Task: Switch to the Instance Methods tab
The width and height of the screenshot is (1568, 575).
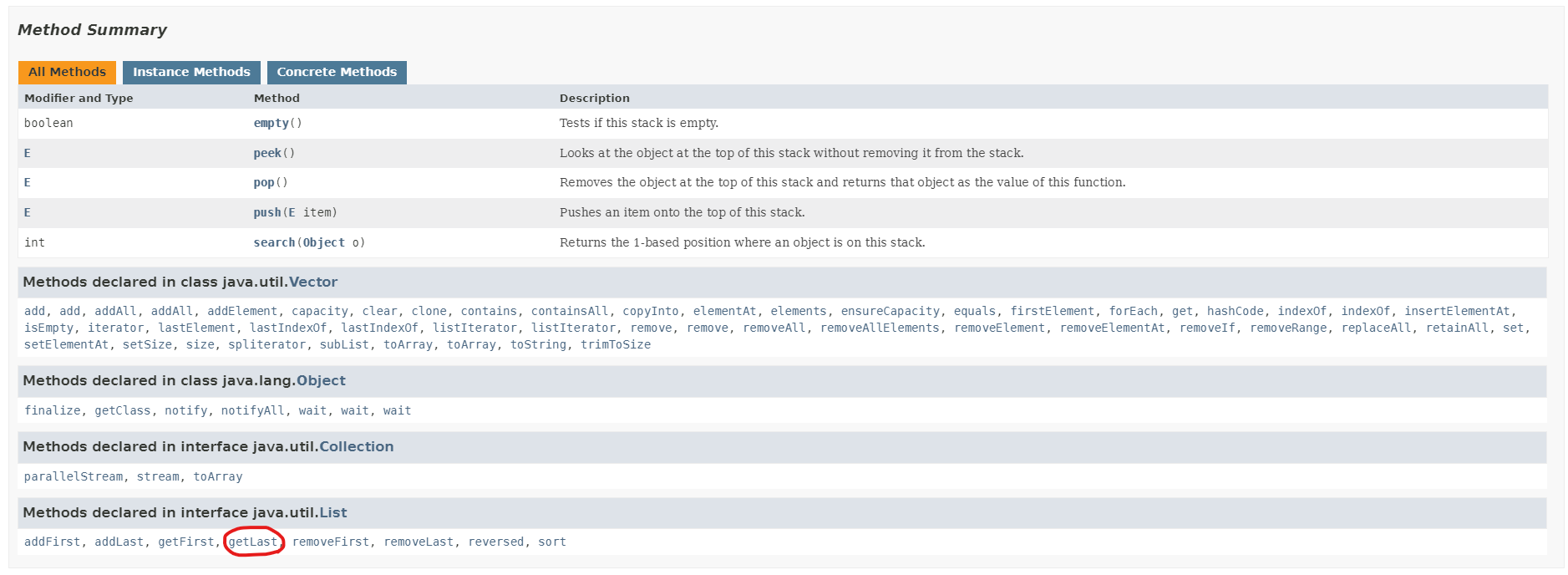Action: click(191, 72)
